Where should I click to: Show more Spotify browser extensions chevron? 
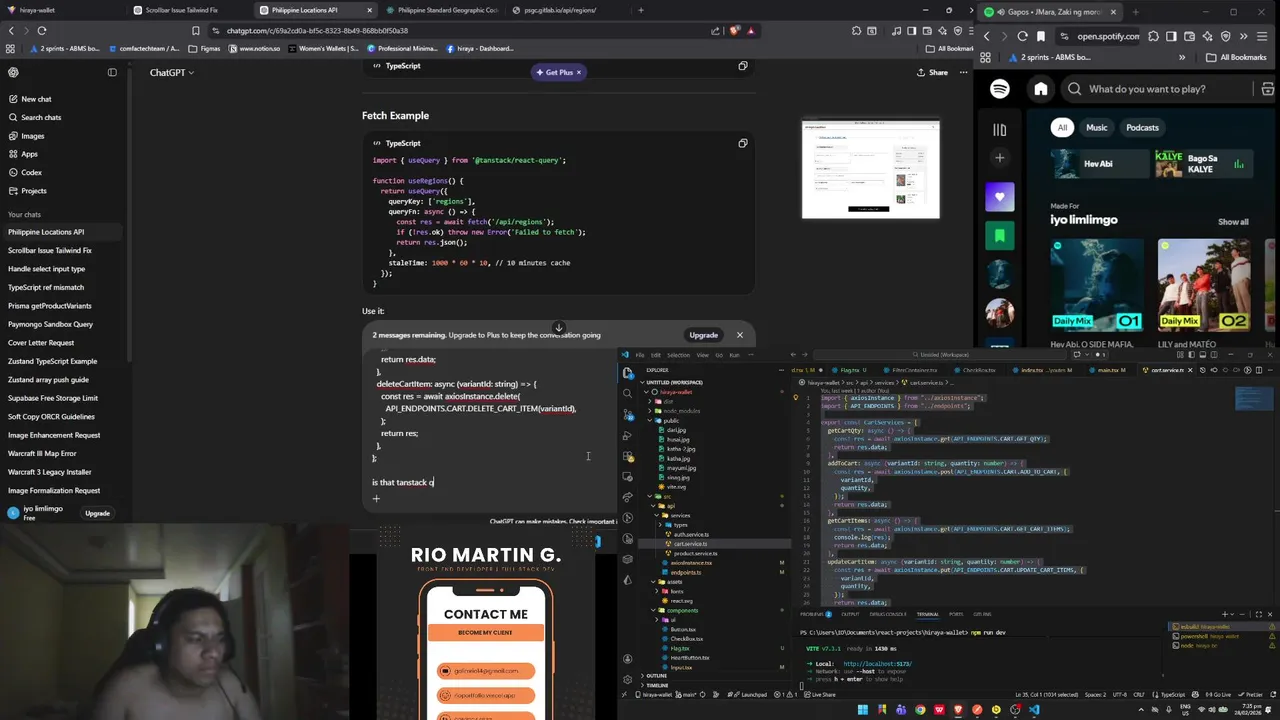tap(1243, 36)
